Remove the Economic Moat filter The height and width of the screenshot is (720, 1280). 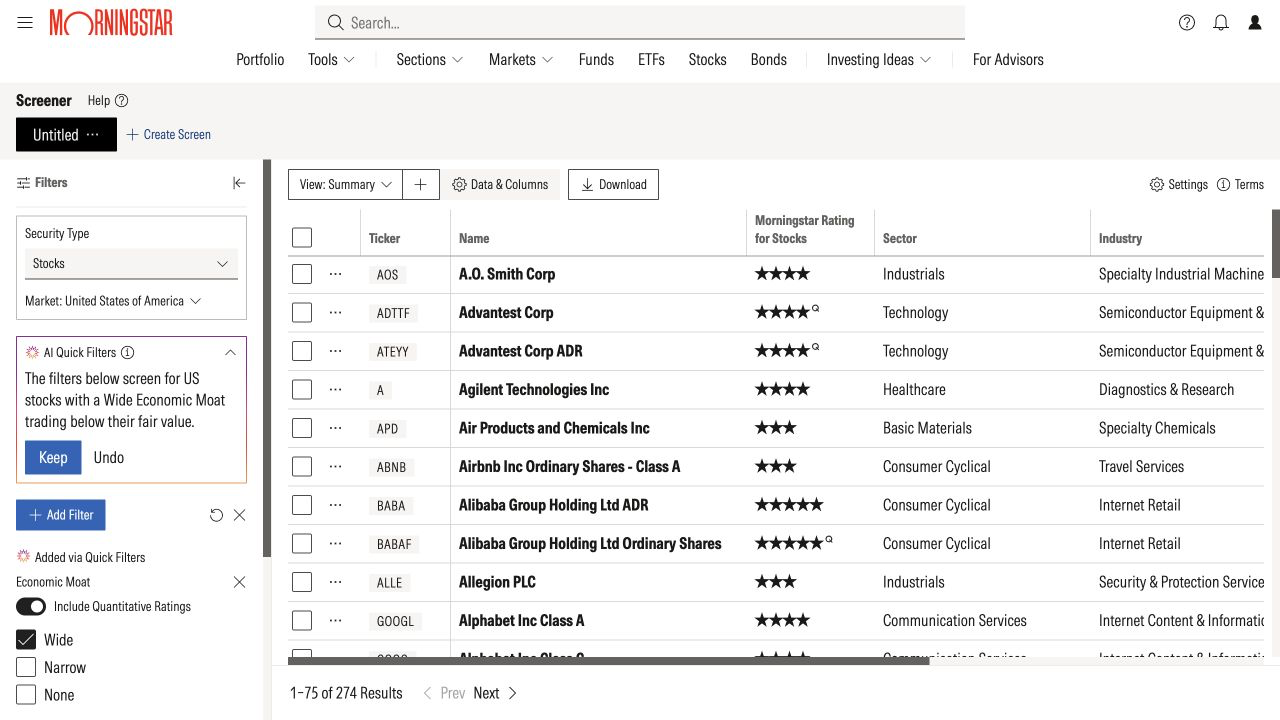(x=239, y=582)
